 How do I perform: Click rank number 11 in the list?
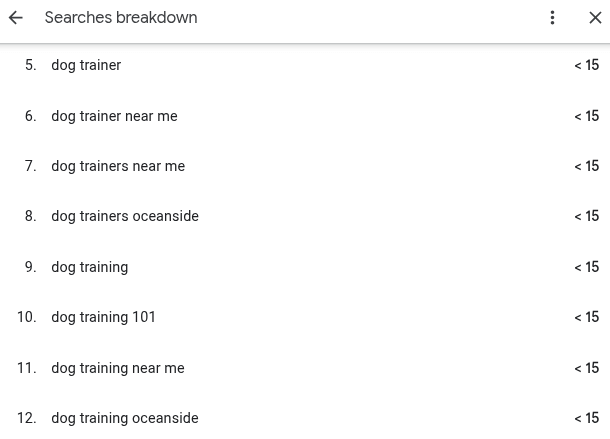[27, 368]
